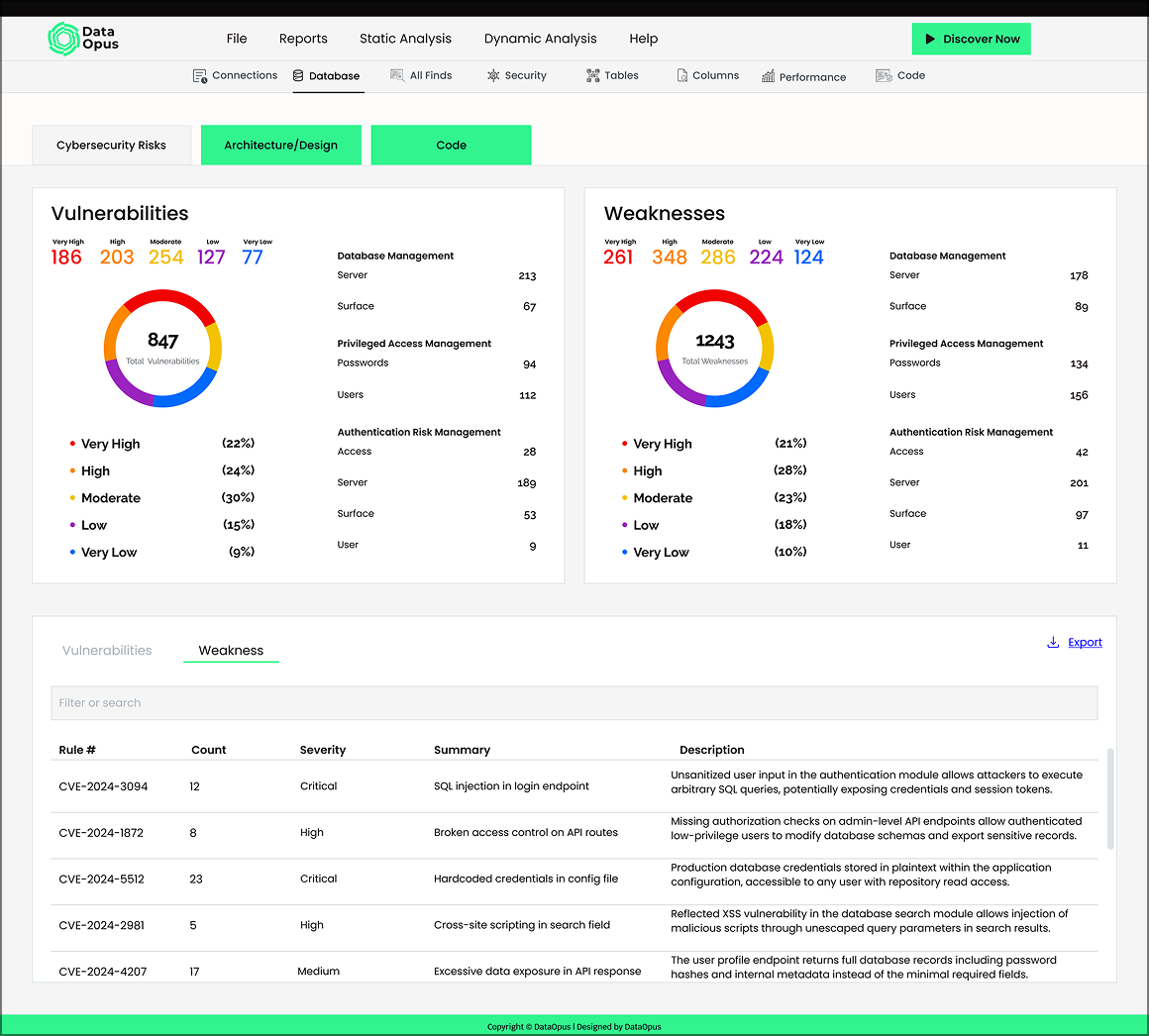This screenshot has width=1149, height=1036.
Task: Click the Summary column header
Action: pyautogui.click(x=462, y=750)
